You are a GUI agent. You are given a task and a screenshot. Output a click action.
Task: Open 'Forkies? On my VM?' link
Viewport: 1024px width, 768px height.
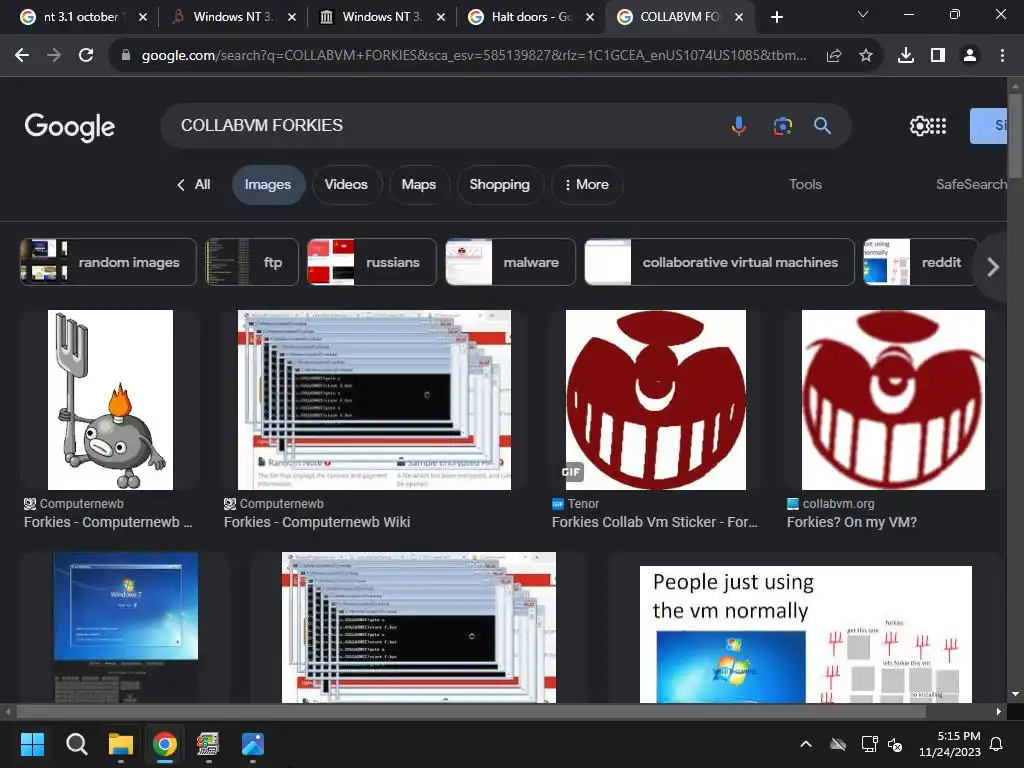(x=852, y=522)
